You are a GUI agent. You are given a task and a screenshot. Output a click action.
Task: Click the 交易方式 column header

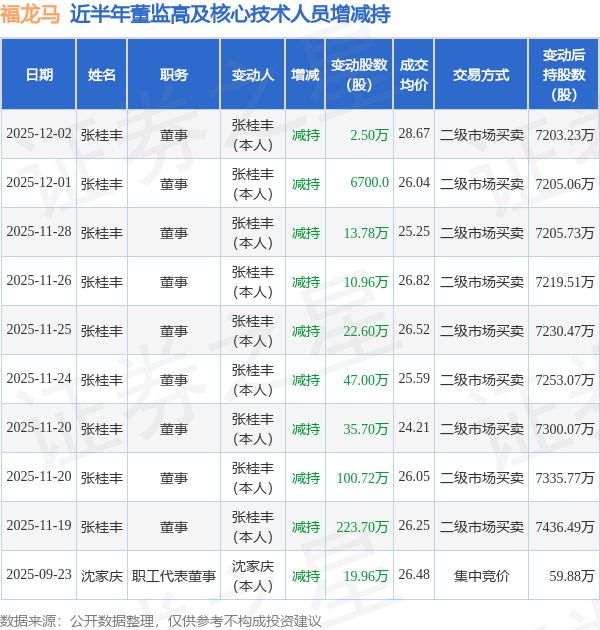point(481,75)
